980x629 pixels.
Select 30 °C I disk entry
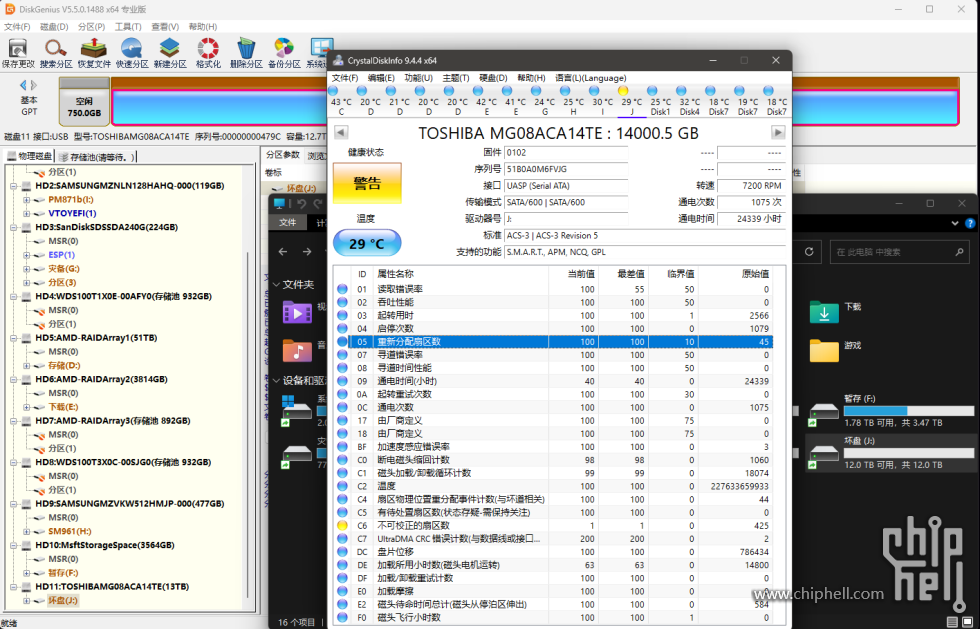pyautogui.click(x=602, y=101)
